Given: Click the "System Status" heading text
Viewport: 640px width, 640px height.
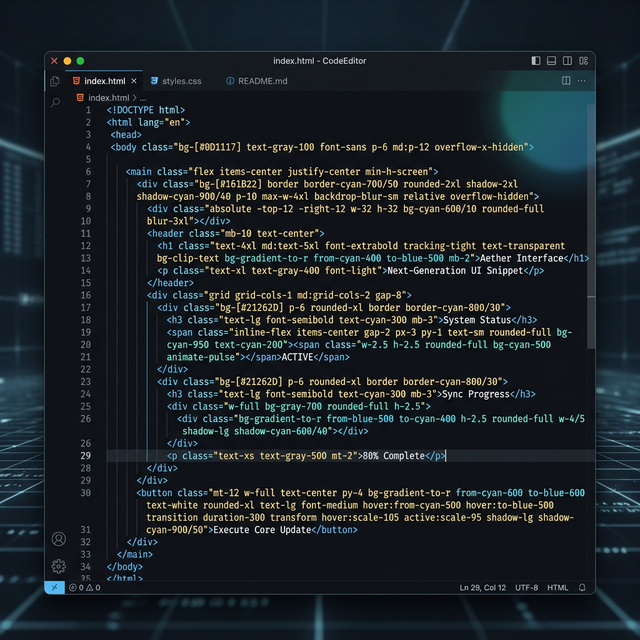Looking at the screenshot, I should pyautogui.click(x=477, y=320).
